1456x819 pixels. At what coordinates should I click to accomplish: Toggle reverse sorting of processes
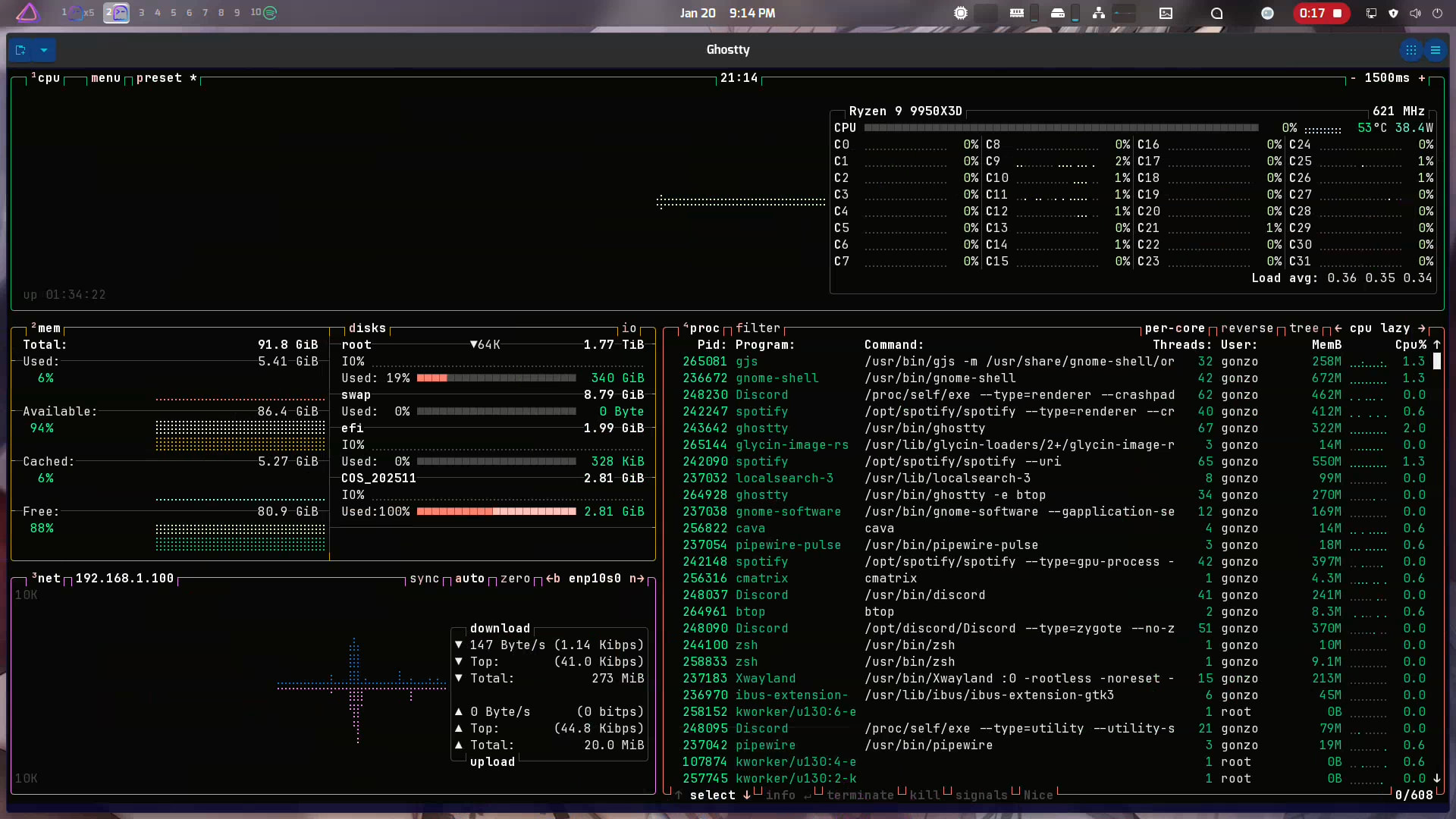[x=1247, y=328]
